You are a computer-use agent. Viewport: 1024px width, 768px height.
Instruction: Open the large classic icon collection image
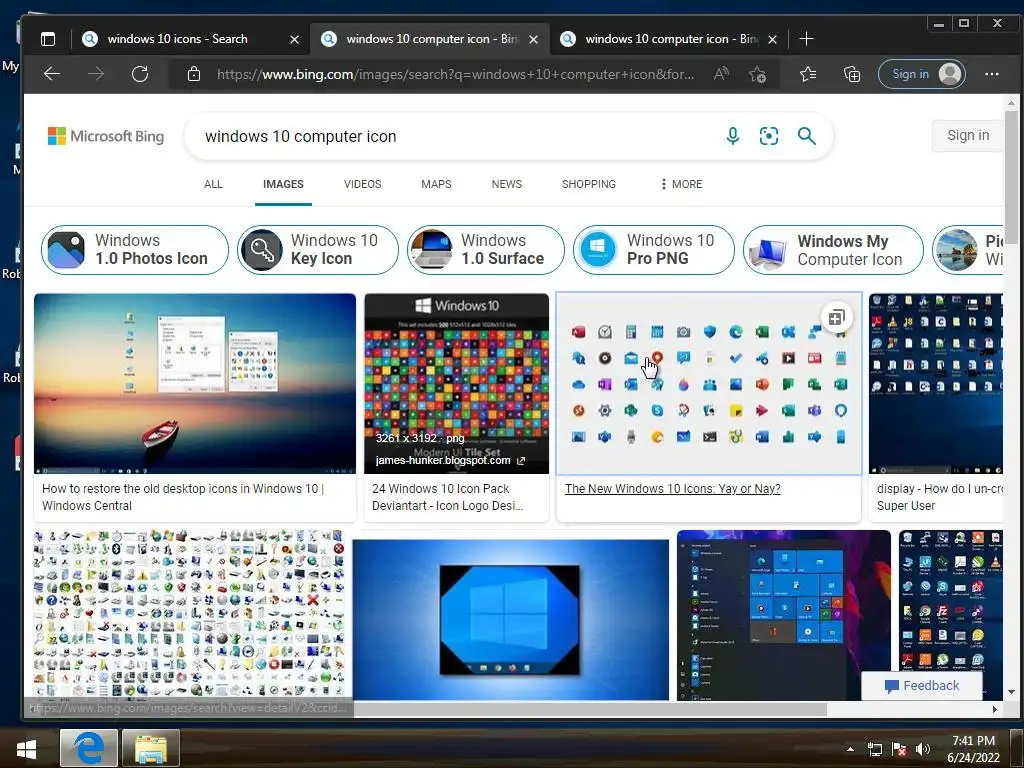point(189,615)
